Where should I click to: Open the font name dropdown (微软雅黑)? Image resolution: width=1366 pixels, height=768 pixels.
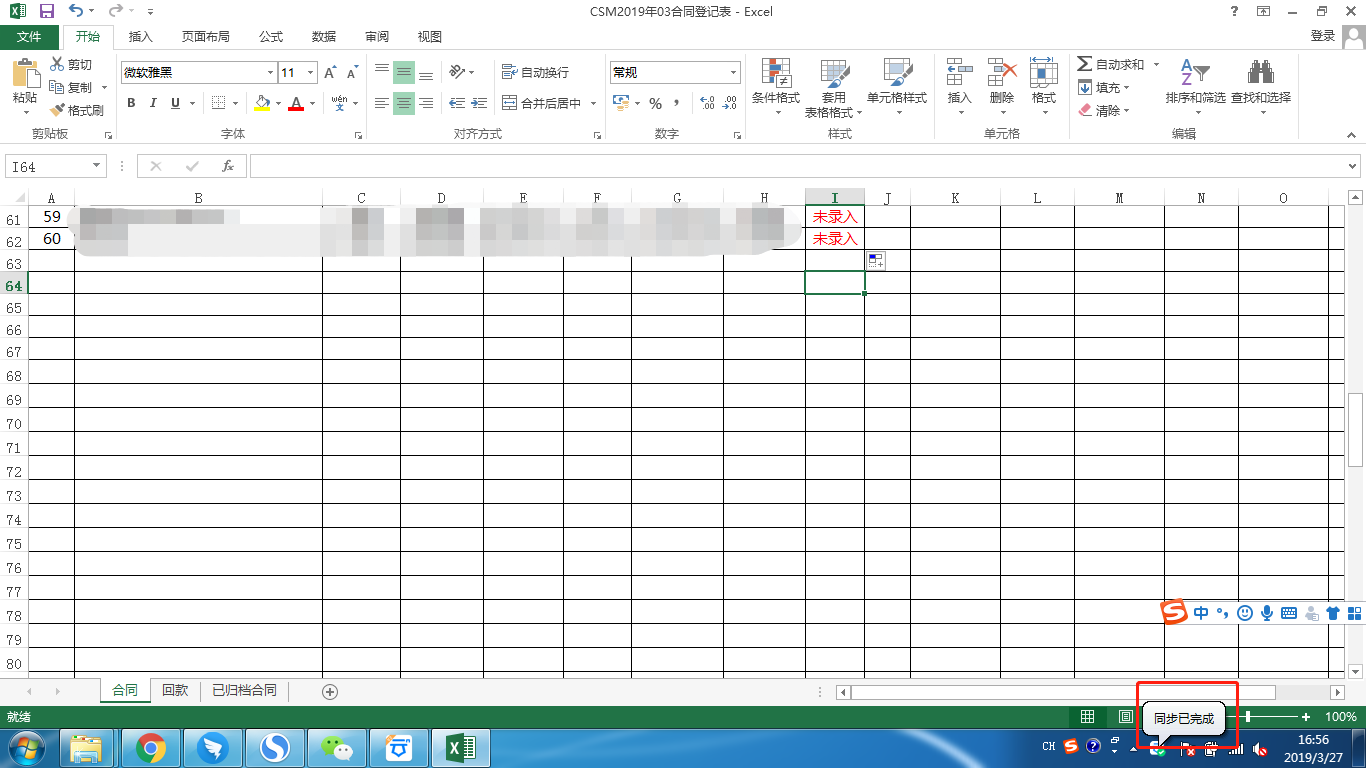[x=270, y=73]
